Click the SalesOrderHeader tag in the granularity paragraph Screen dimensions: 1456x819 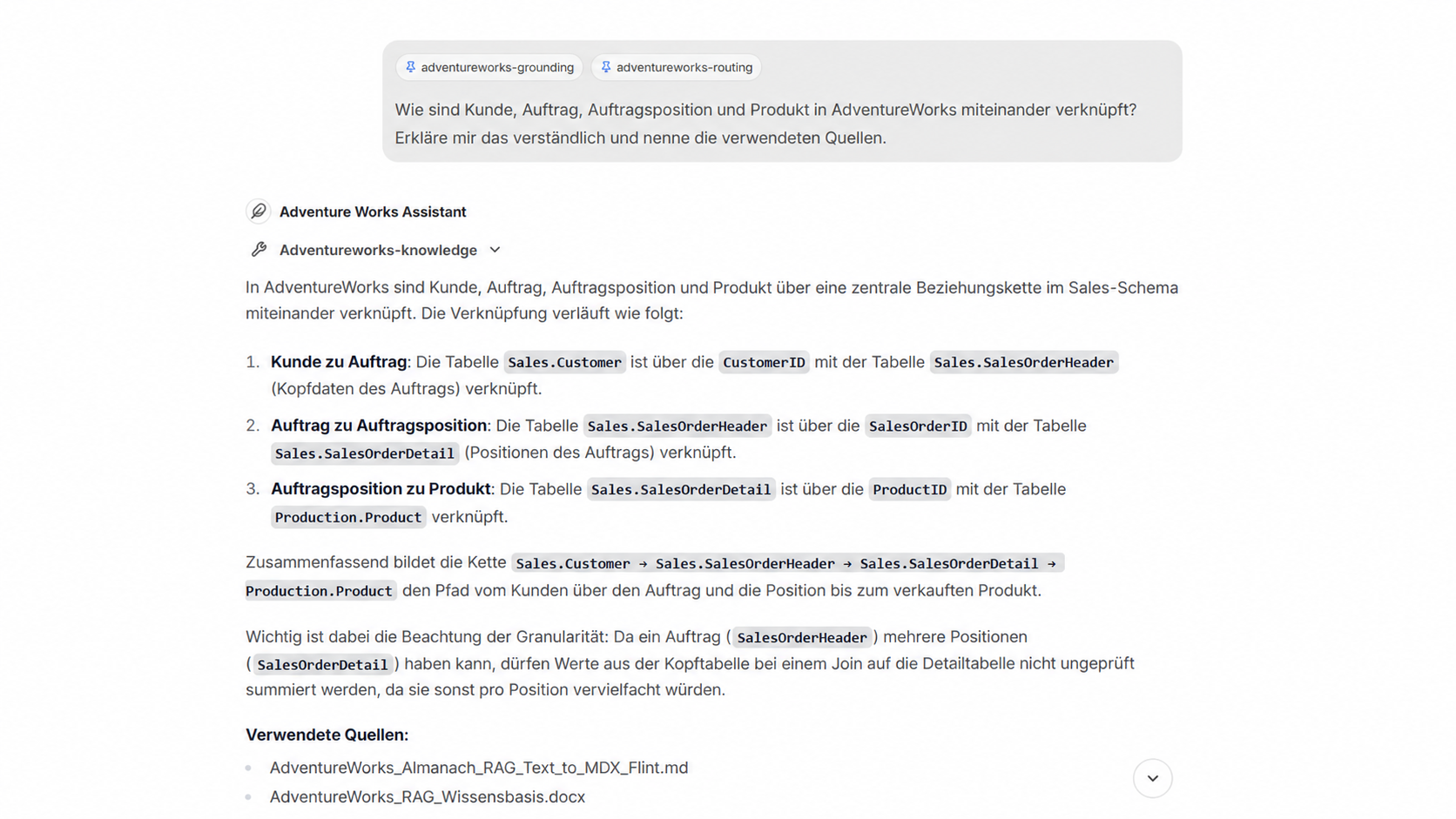(802, 637)
